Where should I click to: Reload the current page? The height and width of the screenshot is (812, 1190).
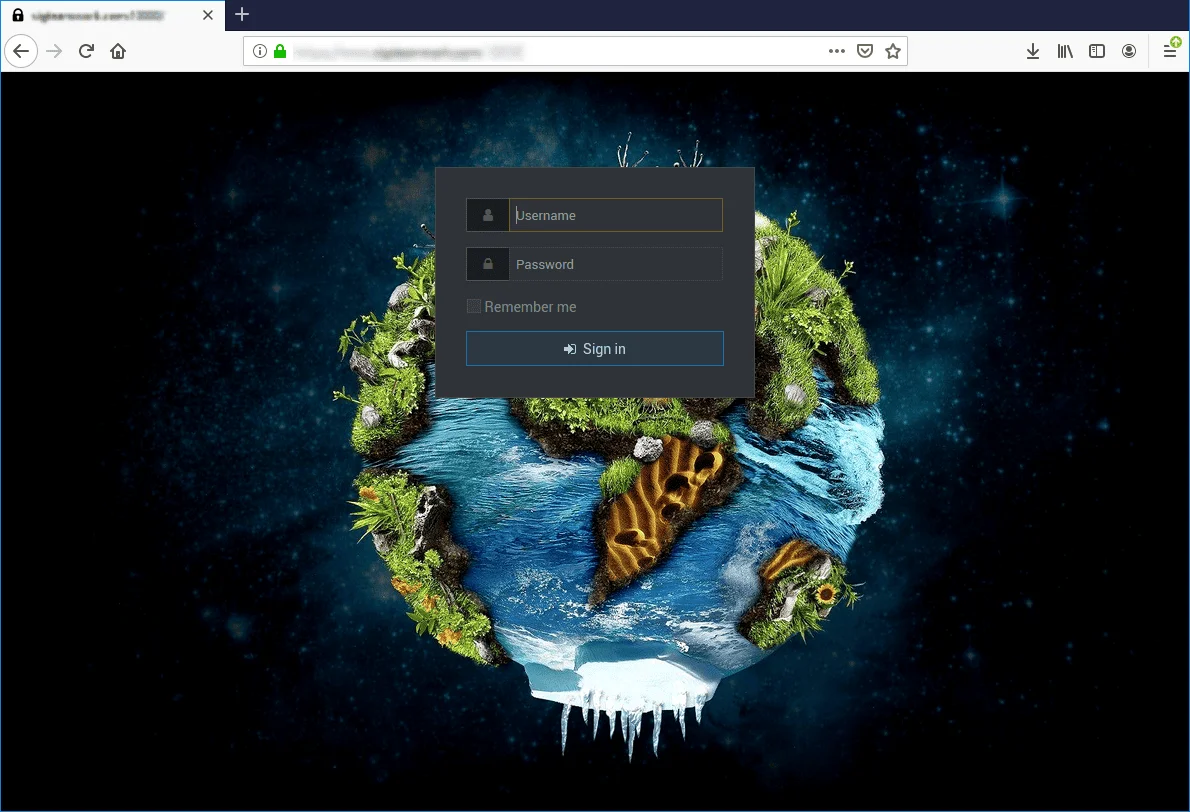(x=86, y=52)
